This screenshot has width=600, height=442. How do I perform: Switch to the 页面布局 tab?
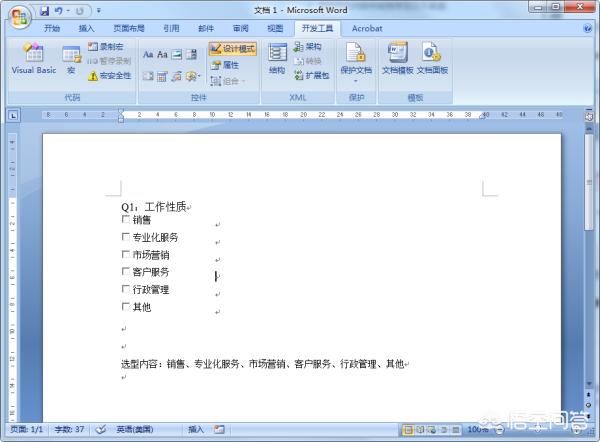point(128,29)
